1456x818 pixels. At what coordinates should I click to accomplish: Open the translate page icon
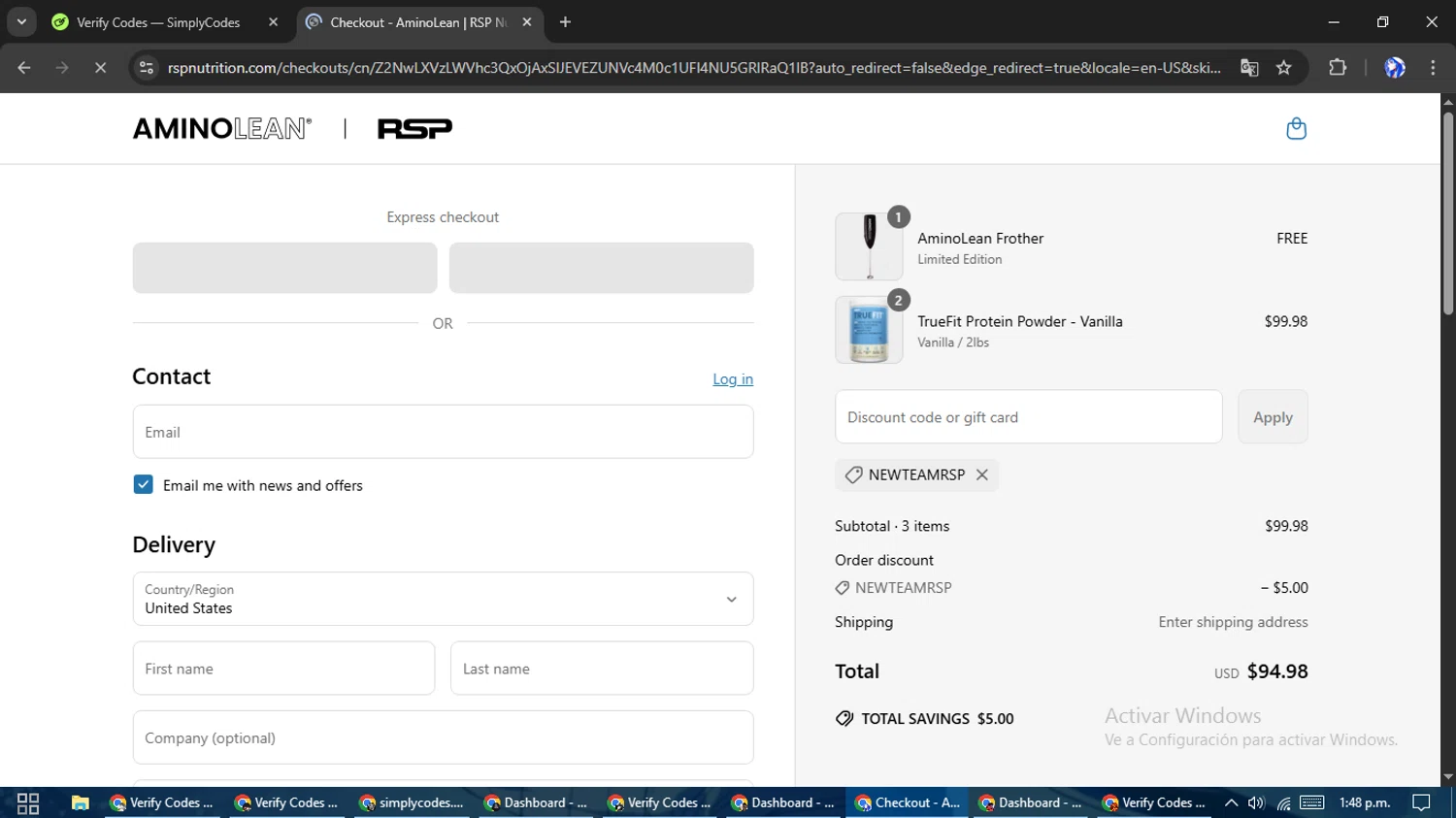1249,68
